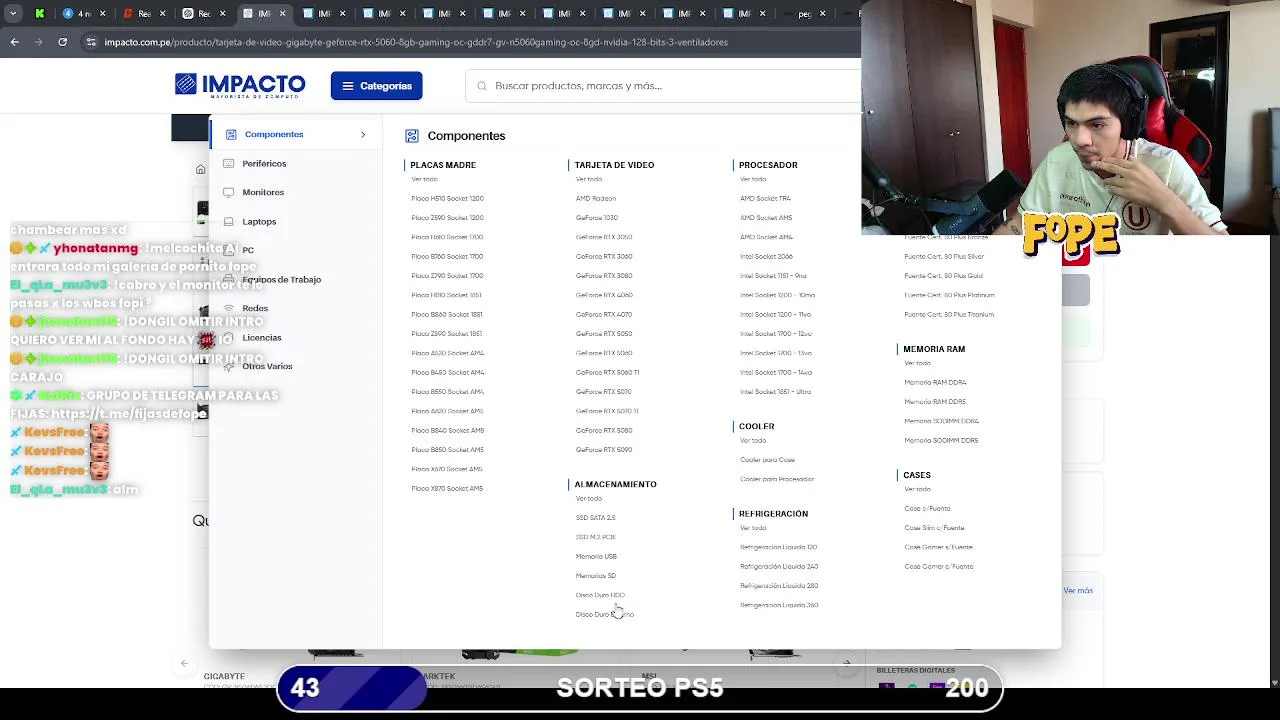
Task: Open Redes category
Action: pyautogui.click(x=255, y=308)
